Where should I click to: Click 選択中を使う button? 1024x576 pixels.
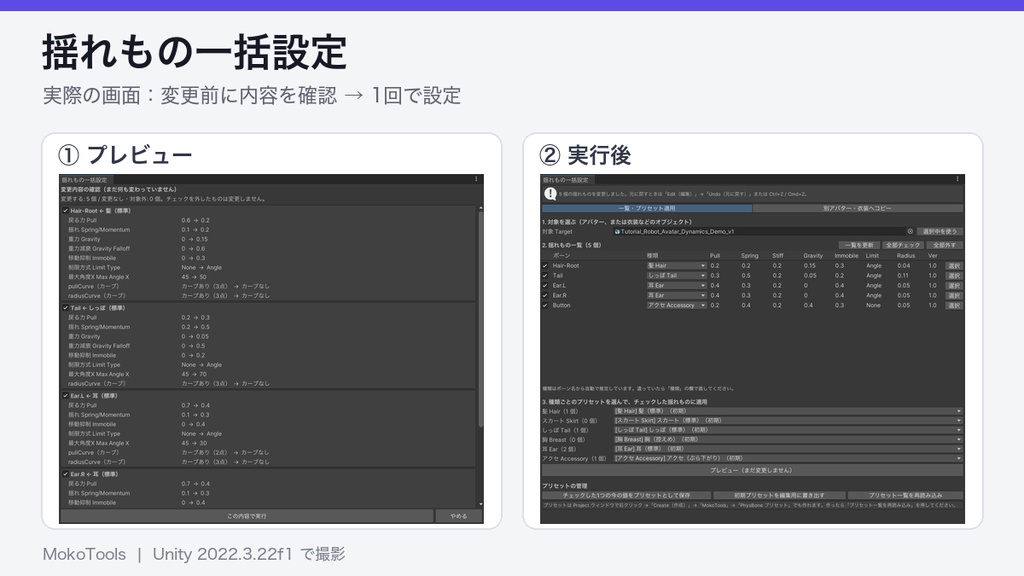click(x=939, y=231)
